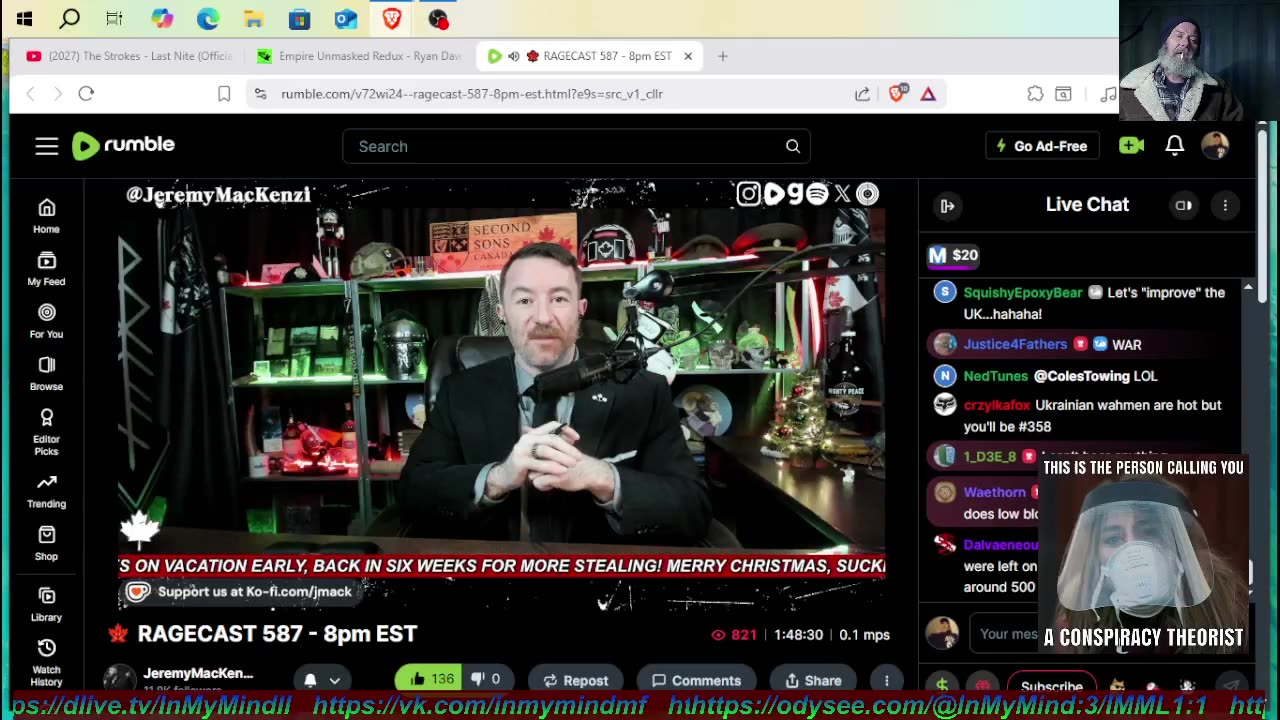Open Live Chat three-dot options
Image resolution: width=1280 pixels, height=720 pixels.
point(1225,206)
